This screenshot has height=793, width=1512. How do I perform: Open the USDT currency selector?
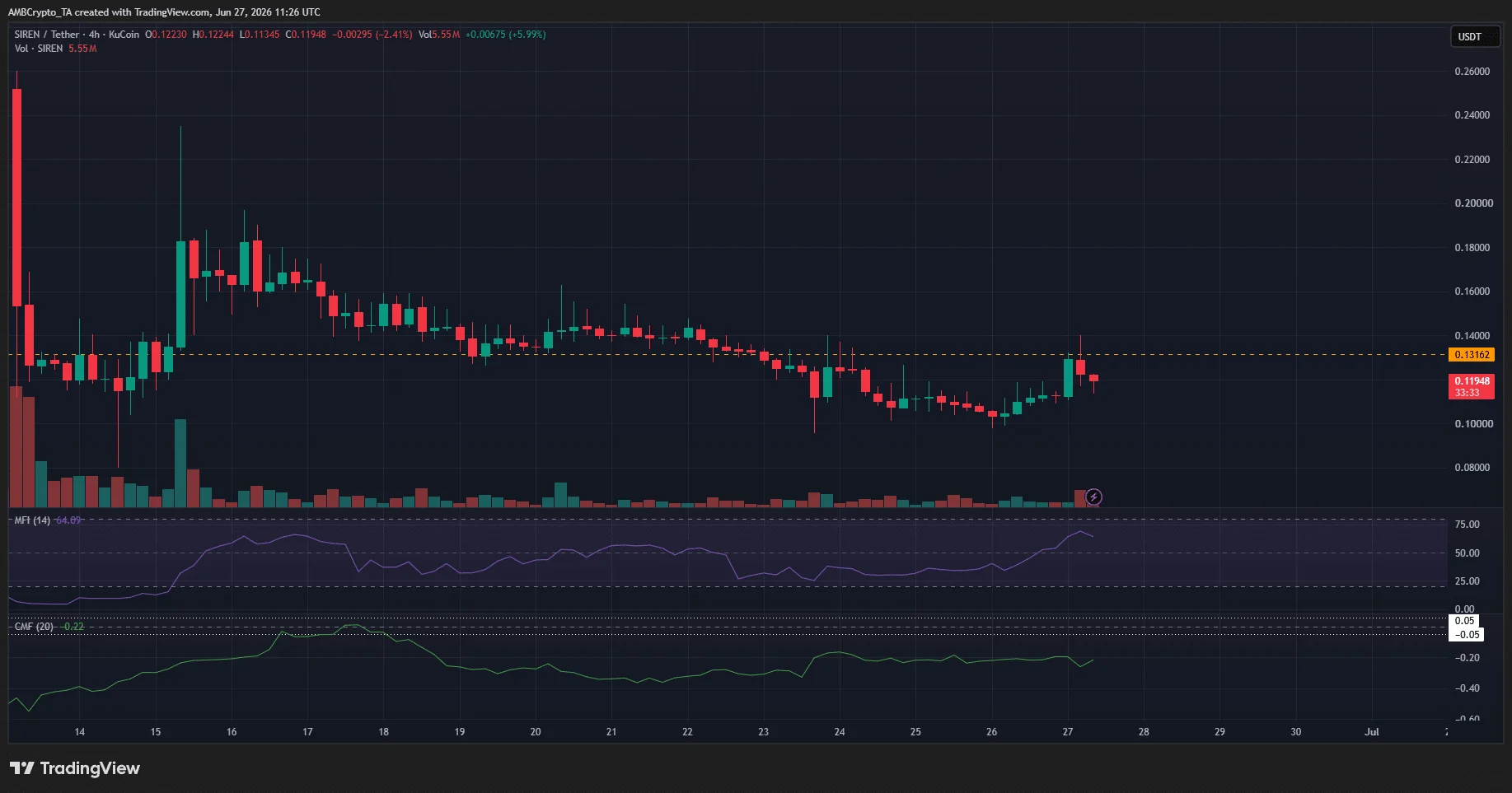tap(1475, 37)
